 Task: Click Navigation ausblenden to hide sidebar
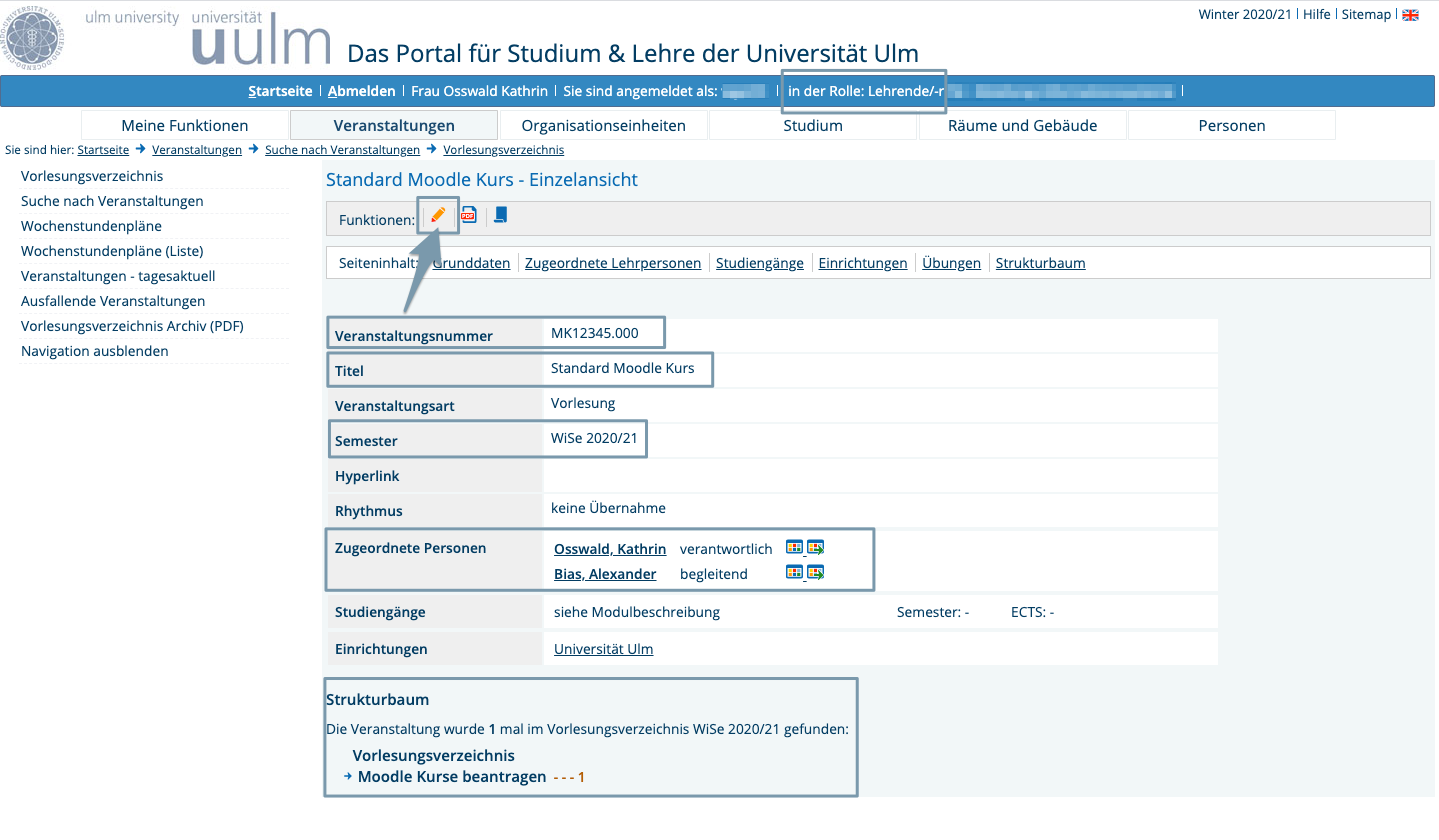[x=95, y=351]
